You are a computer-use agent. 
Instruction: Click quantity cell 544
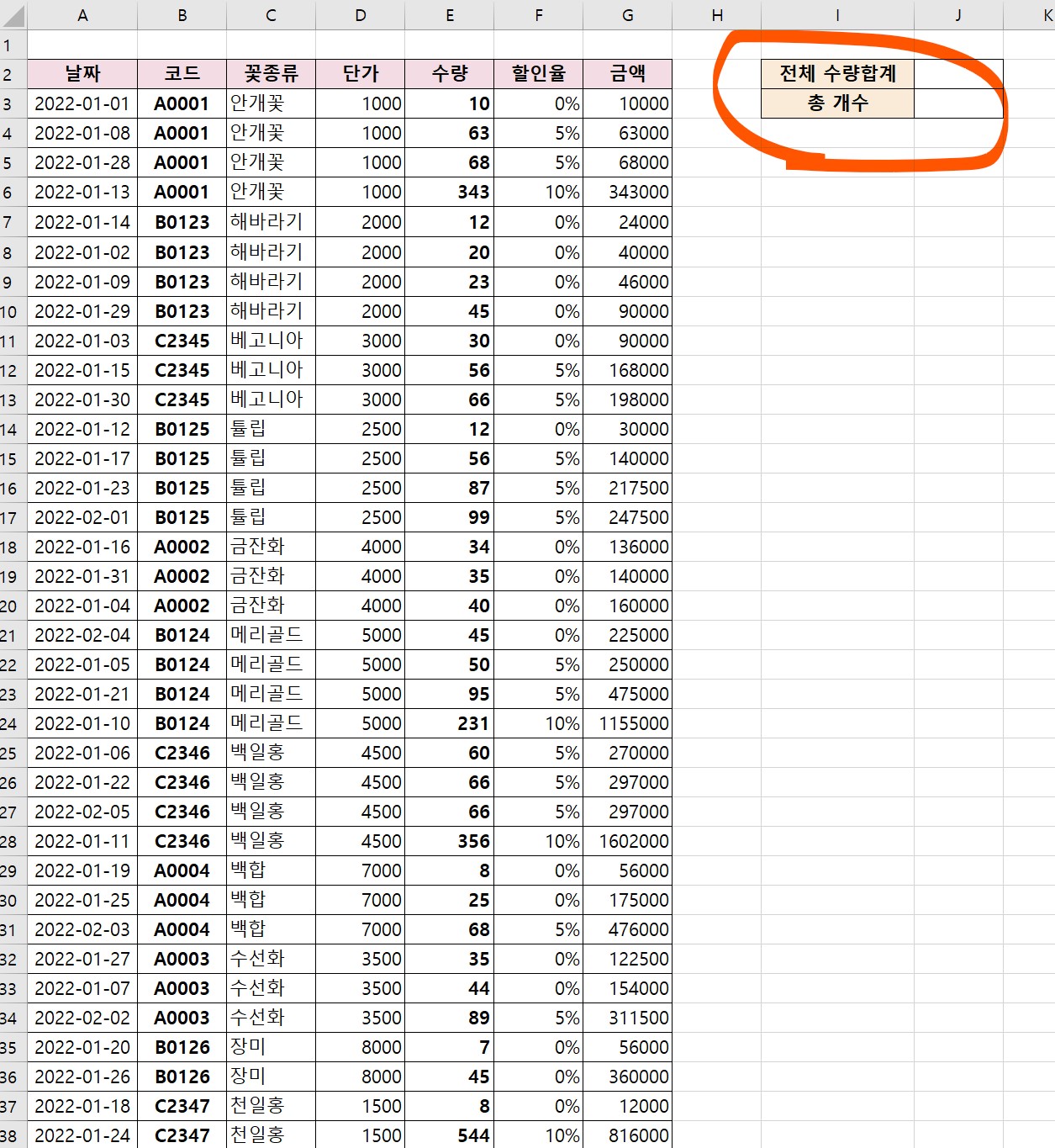pyautogui.click(x=450, y=1135)
